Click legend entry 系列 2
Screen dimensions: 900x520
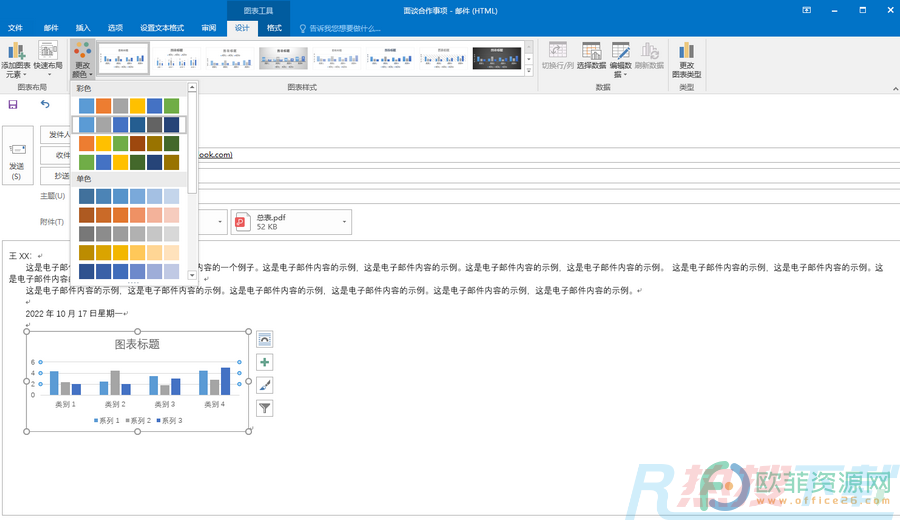click(x=138, y=421)
